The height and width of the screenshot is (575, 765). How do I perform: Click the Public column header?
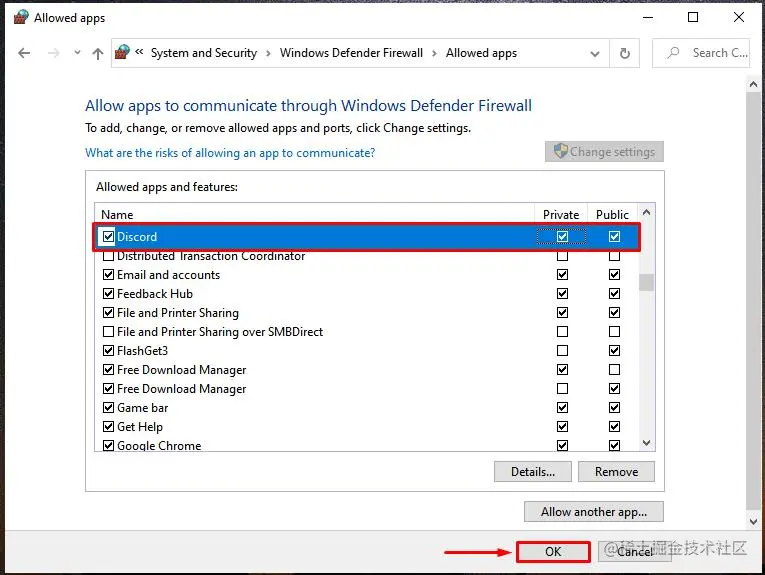point(612,215)
